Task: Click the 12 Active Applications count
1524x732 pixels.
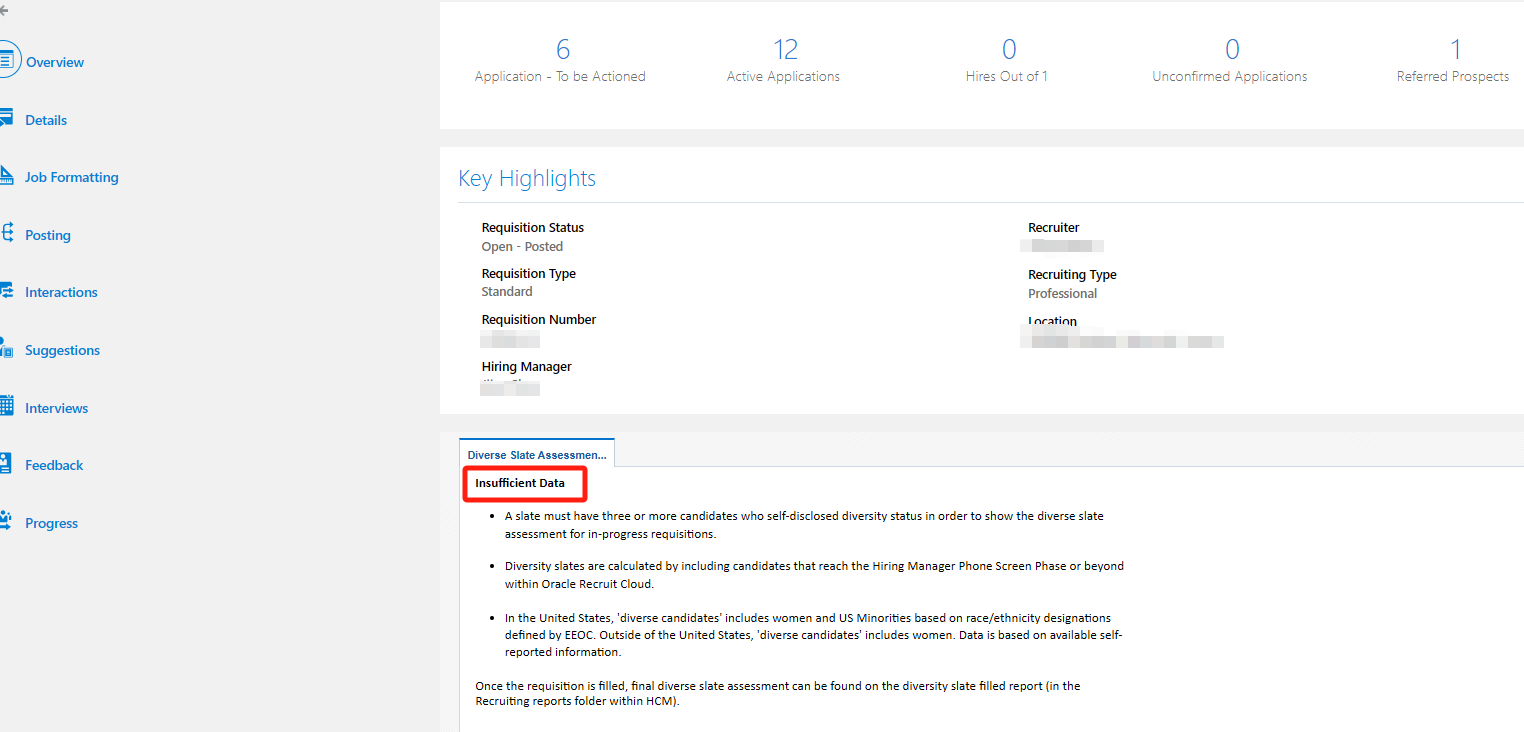Action: coord(785,49)
